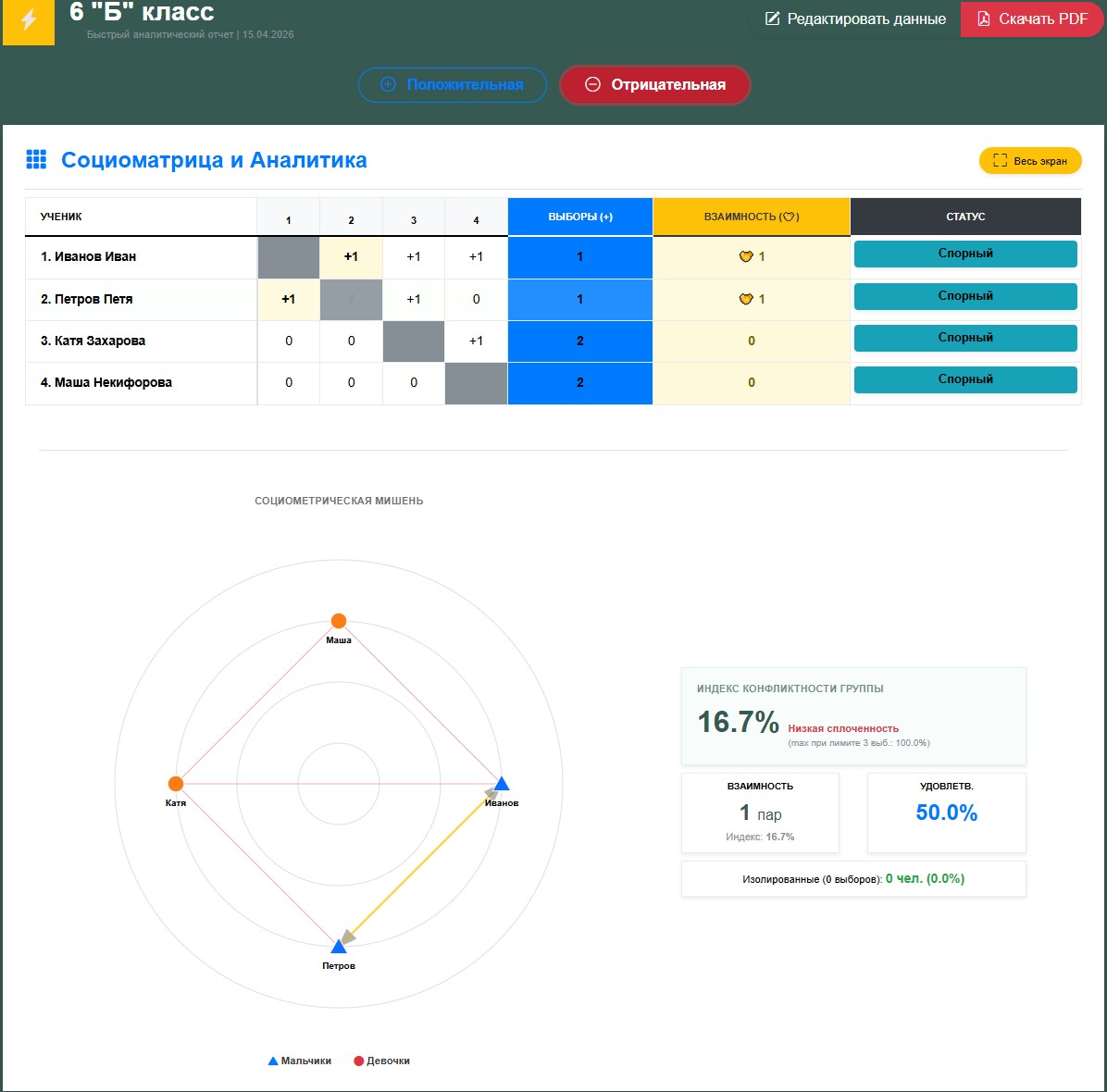Viewport: 1107px width, 1092px height.
Task: Click the orange Маша node on the target chart
Action: point(339,621)
